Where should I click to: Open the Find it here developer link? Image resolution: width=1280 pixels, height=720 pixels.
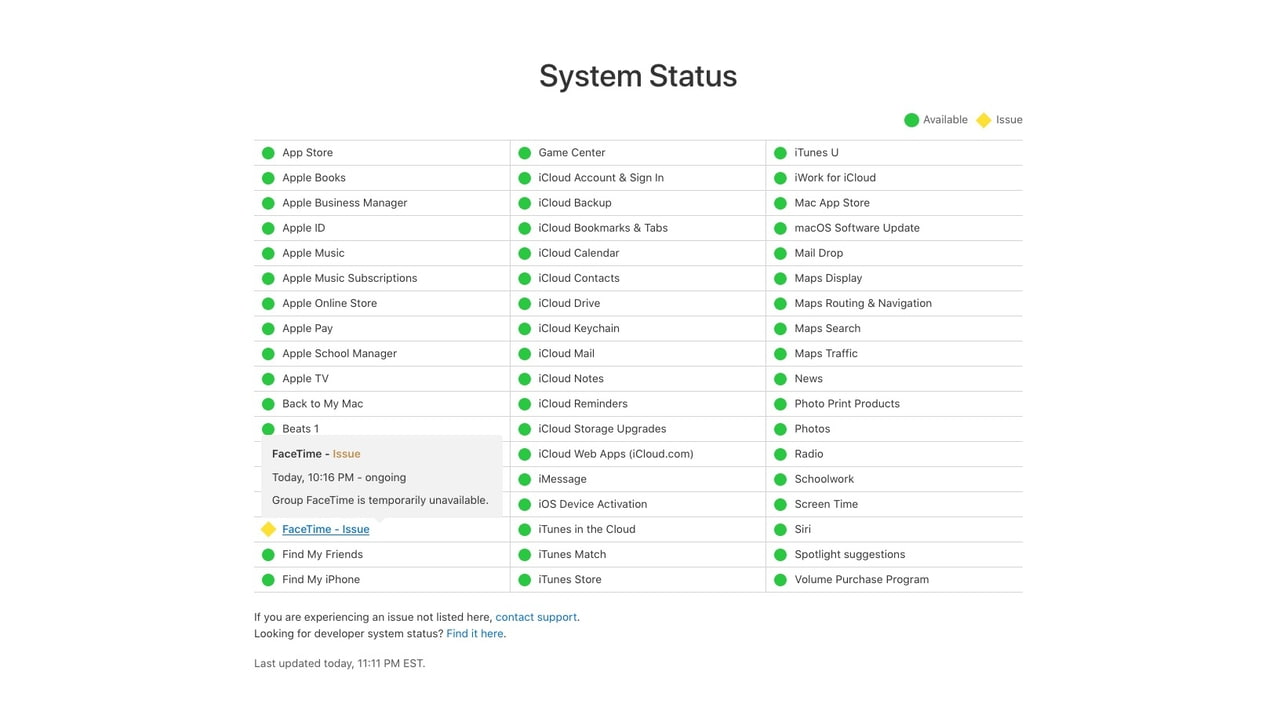click(475, 633)
